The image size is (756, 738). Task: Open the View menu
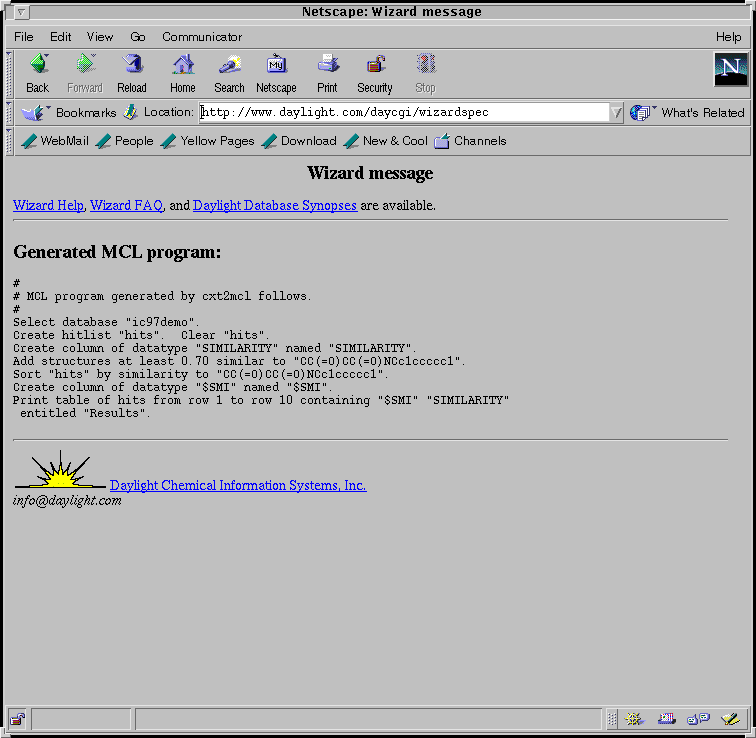(x=100, y=37)
